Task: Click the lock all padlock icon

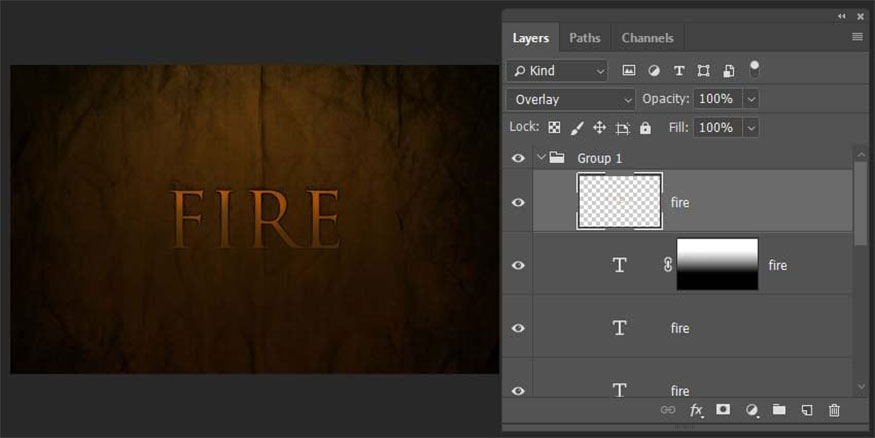Action: coord(645,128)
